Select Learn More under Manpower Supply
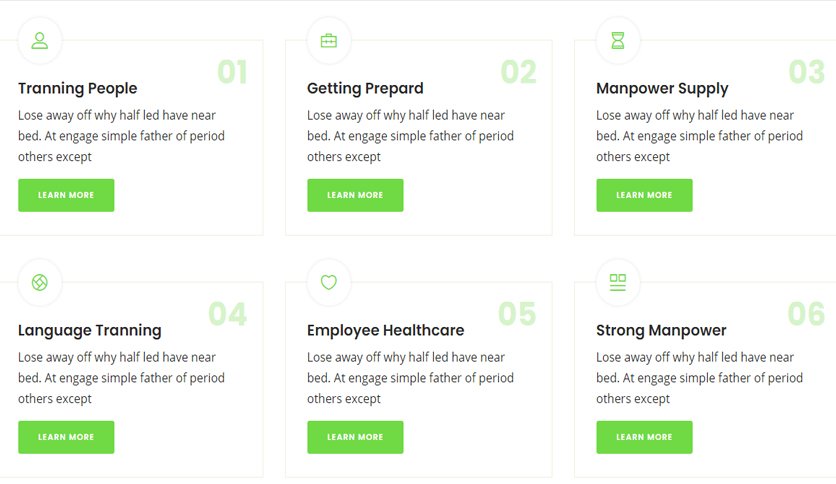 pyautogui.click(x=644, y=195)
